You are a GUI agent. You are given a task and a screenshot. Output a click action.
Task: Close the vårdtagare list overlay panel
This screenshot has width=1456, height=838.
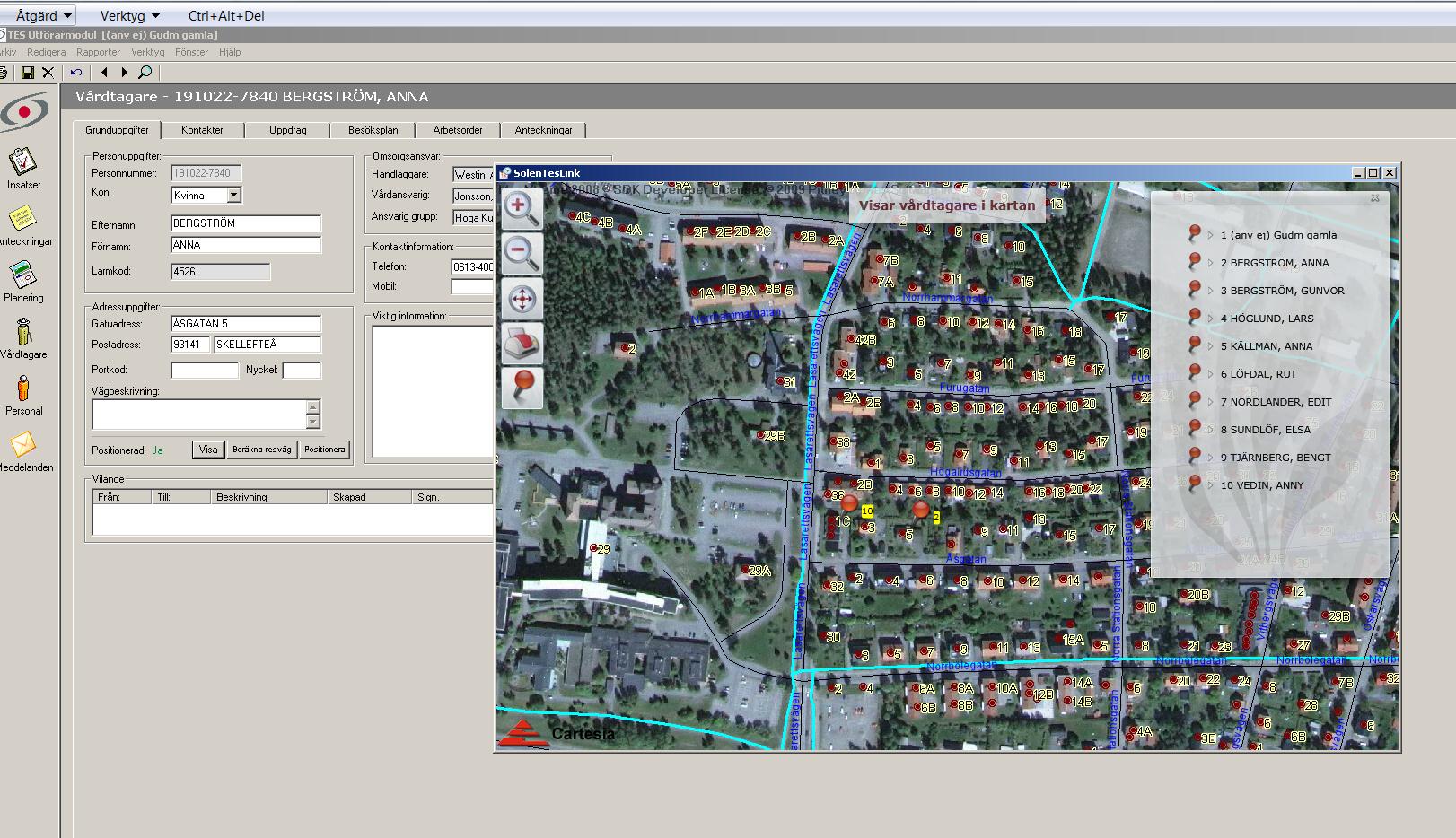click(x=1374, y=198)
